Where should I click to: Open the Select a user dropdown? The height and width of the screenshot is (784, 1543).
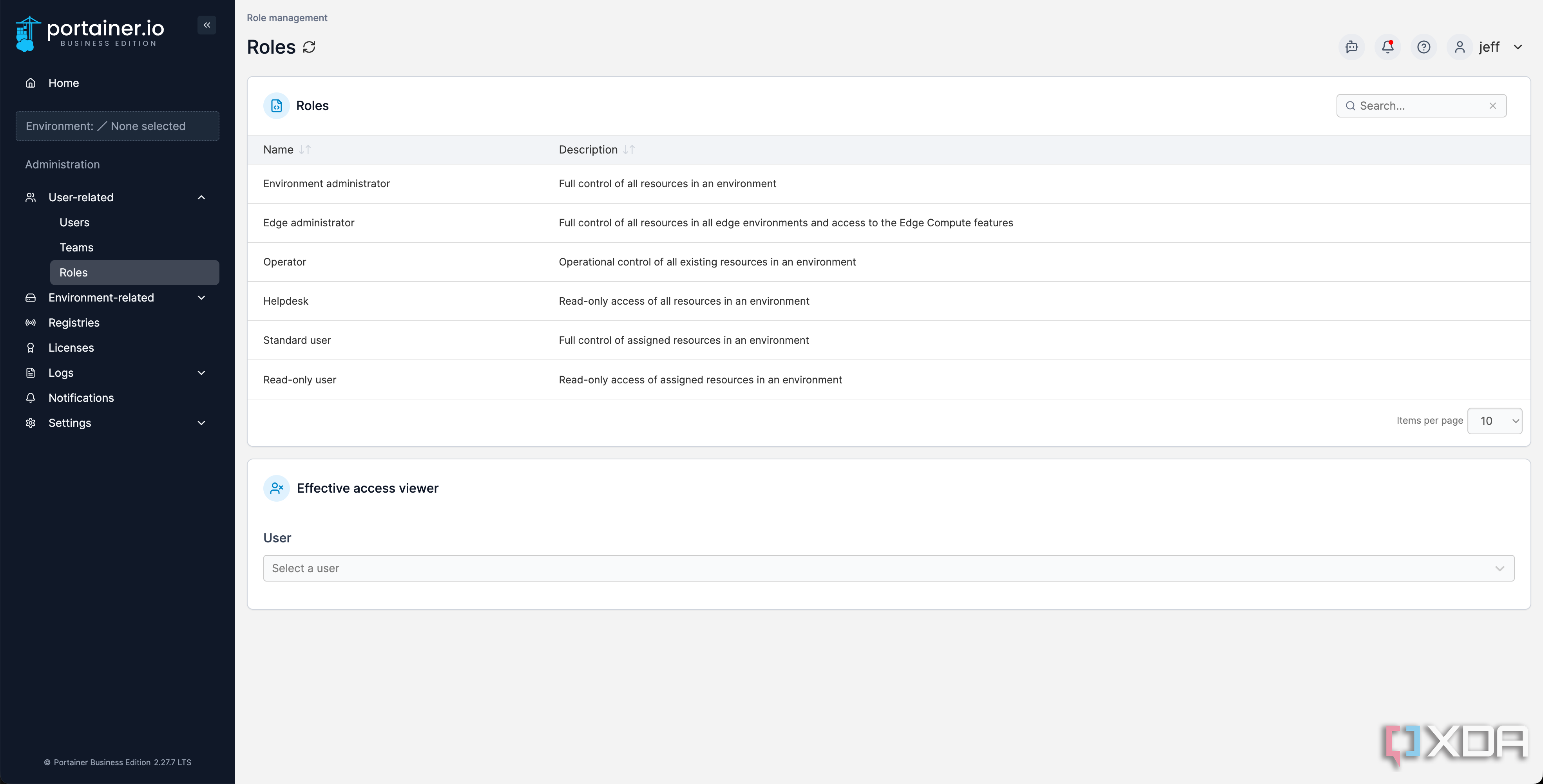[x=888, y=568]
